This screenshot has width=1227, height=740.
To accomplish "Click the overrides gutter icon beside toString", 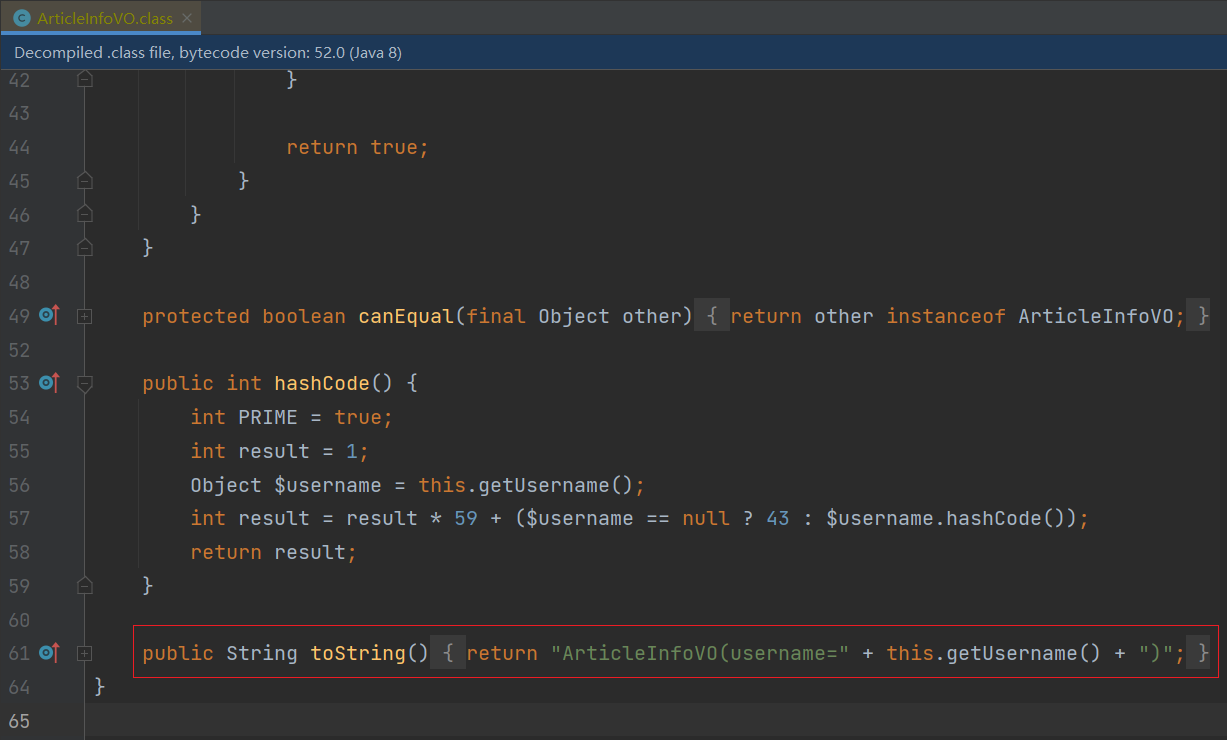I will tap(47, 652).
